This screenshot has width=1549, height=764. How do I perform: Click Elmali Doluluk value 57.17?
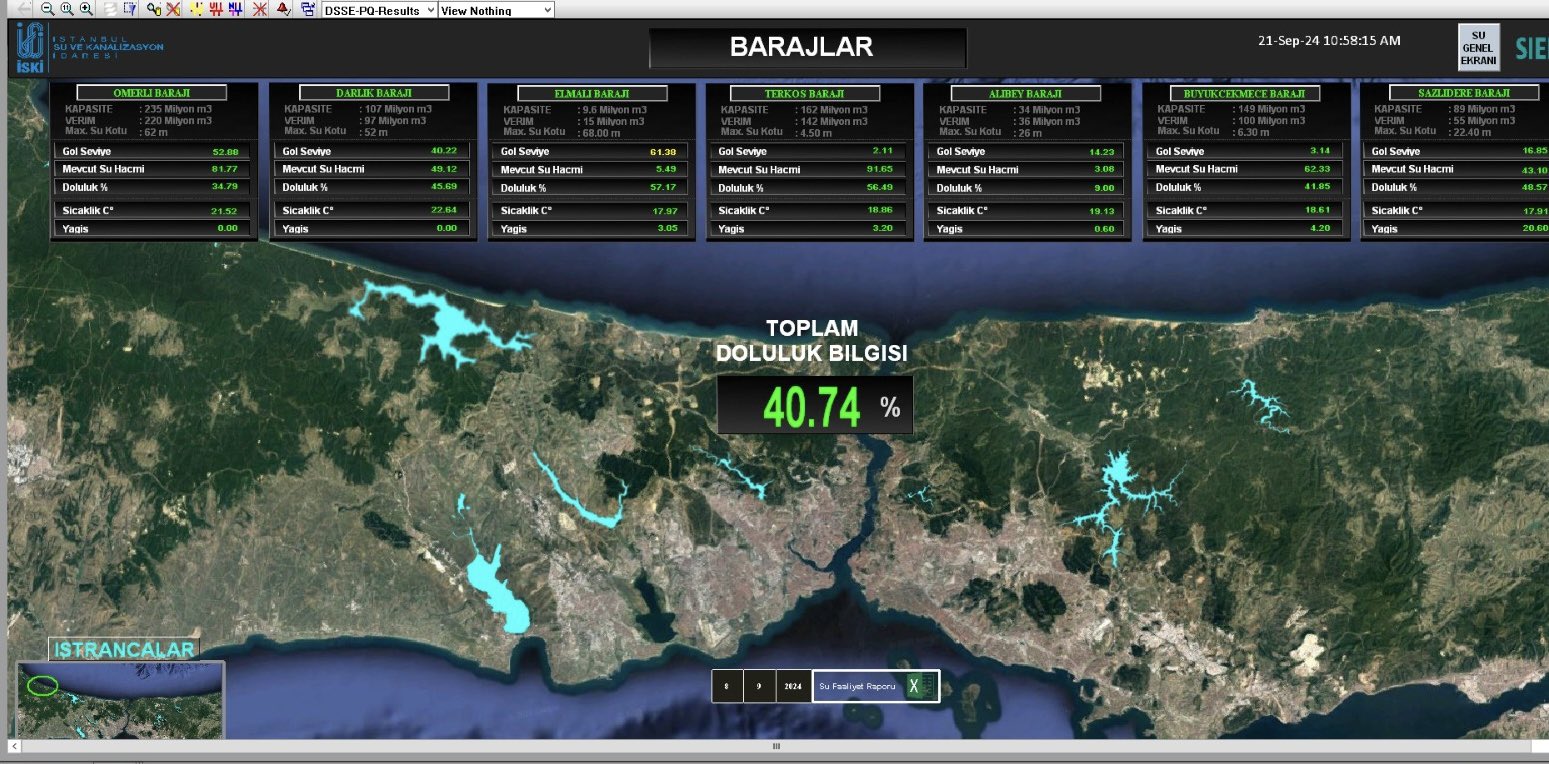pyautogui.click(x=663, y=188)
